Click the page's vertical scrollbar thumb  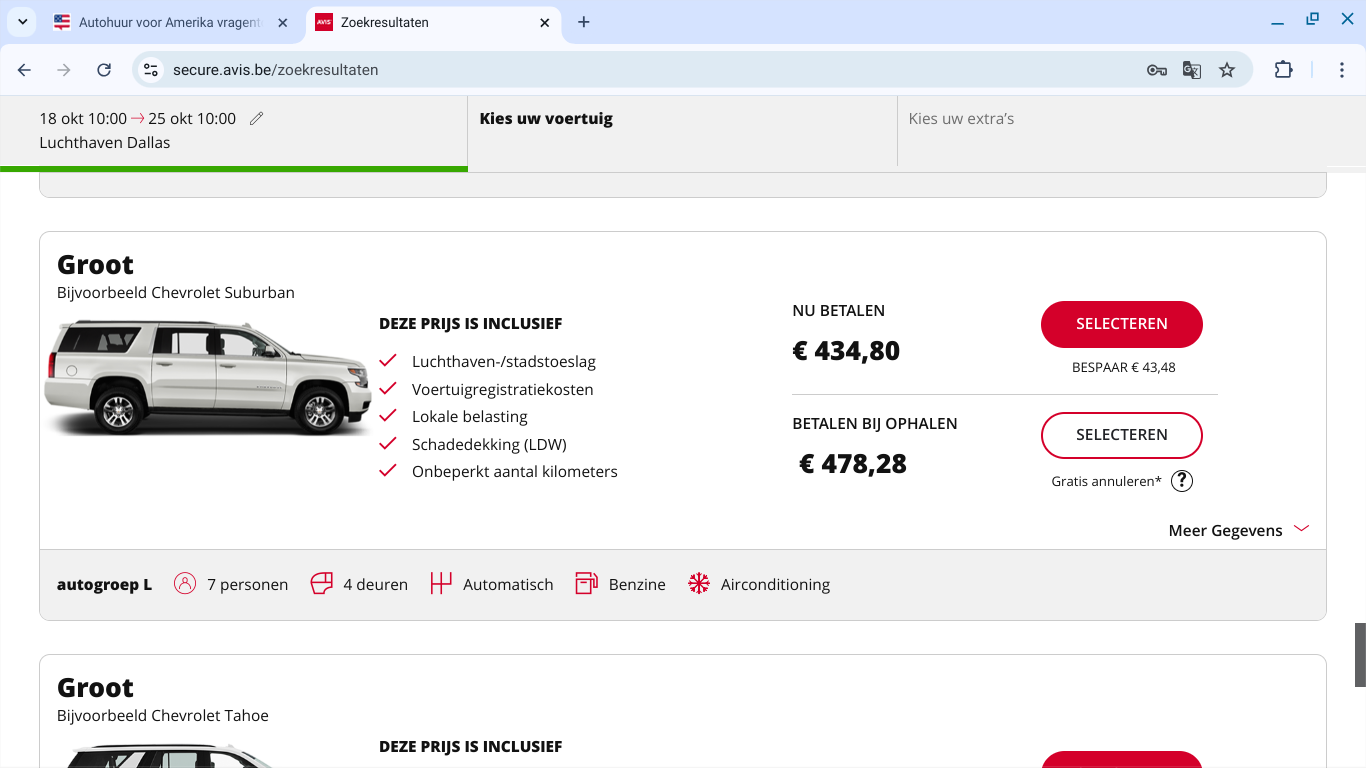1360,654
